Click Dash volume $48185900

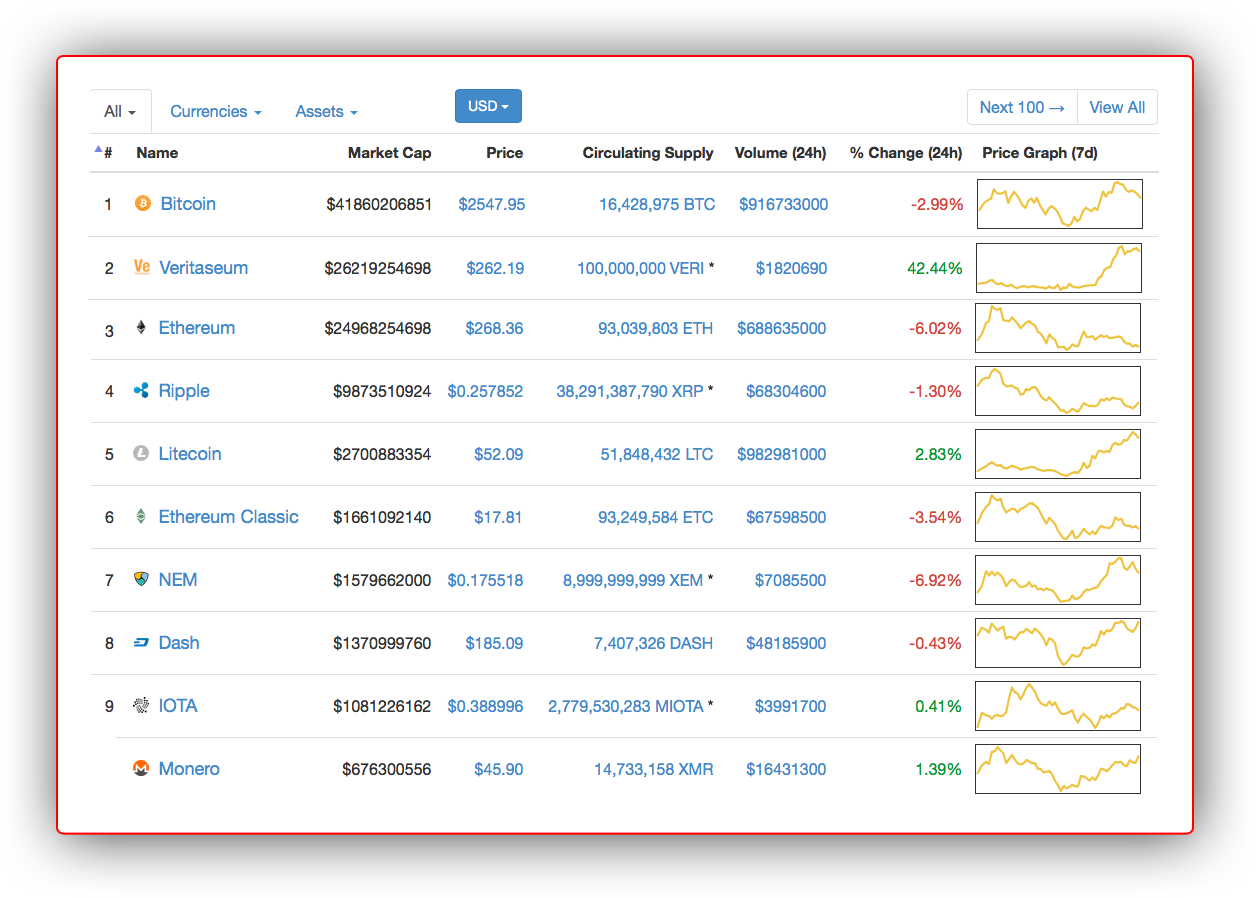(786, 643)
